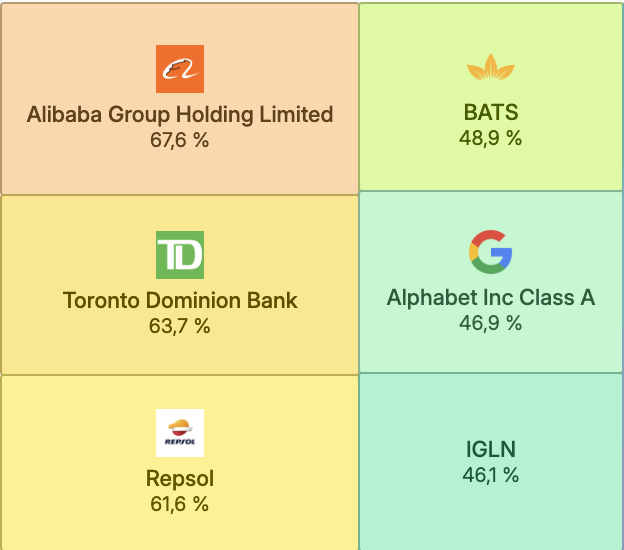624x550 pixels.
Task: Open Alibaba Group Holding Limited name
Action: tap(180, 114)
